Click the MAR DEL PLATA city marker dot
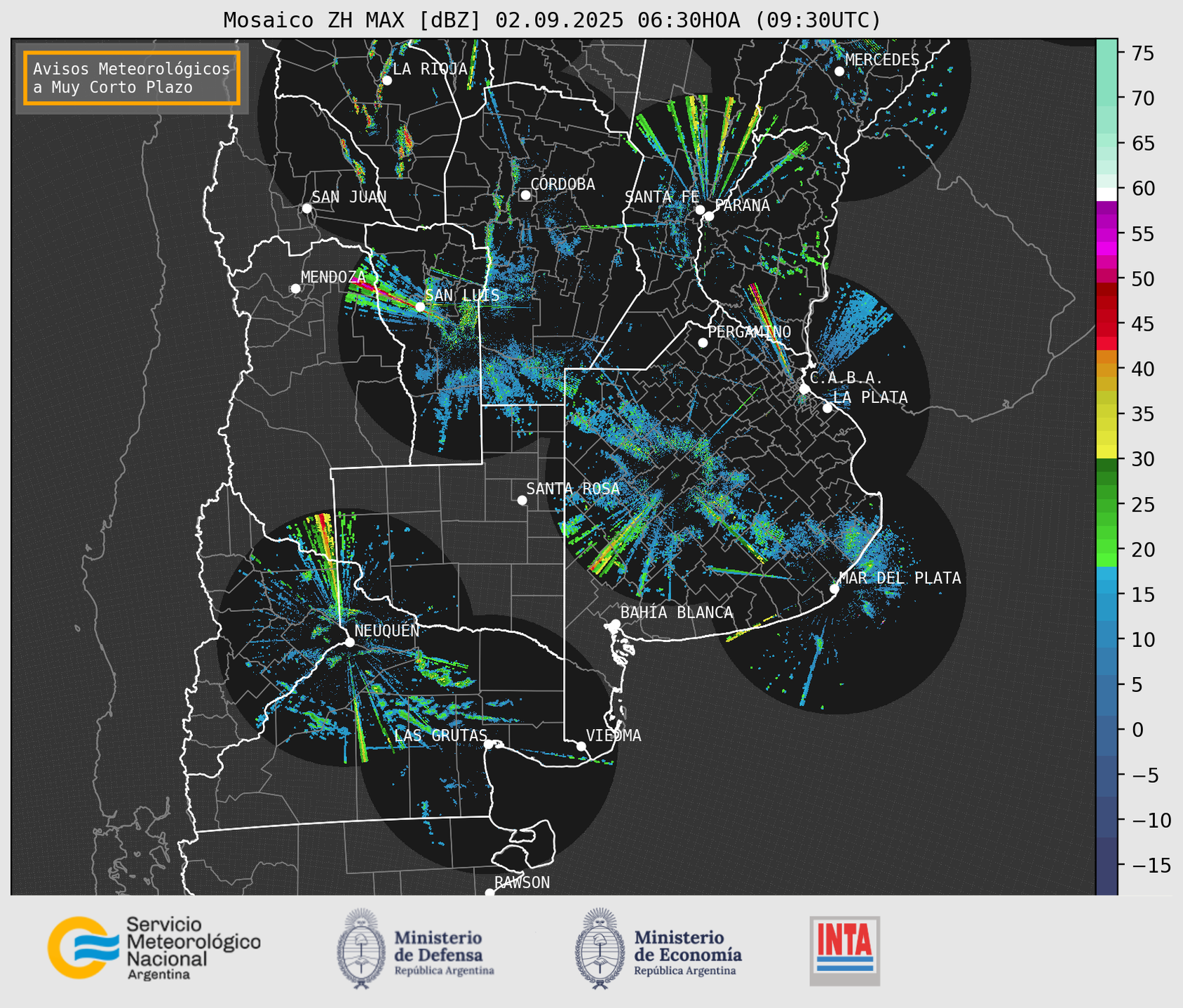This screenshot has width=1183, height=1008. point(834,589)
